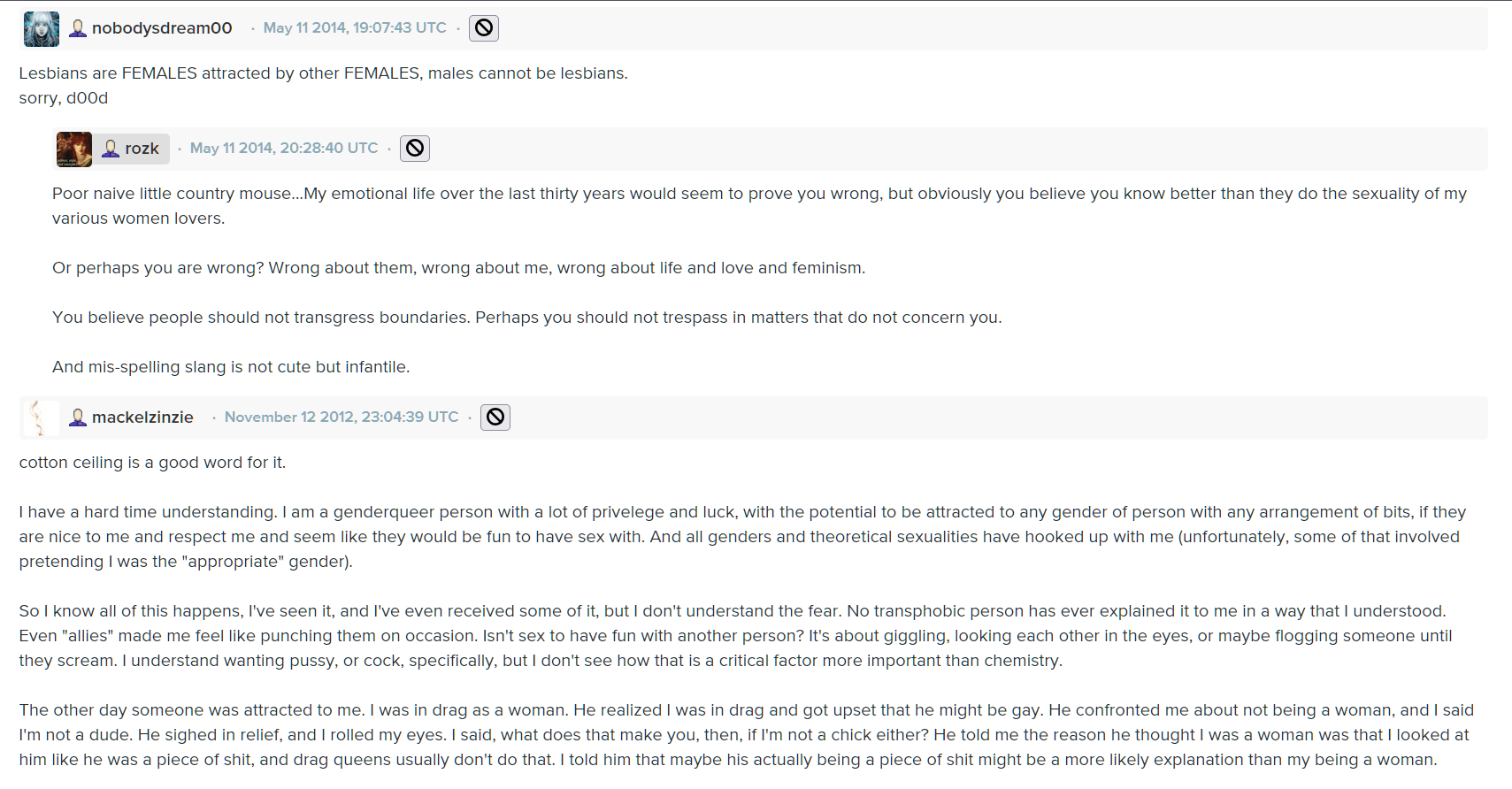This screenshot has width=1512, height=789.
Task: Click the "Poor naive little country mouse" paragraph
Action: pos(759,206)
